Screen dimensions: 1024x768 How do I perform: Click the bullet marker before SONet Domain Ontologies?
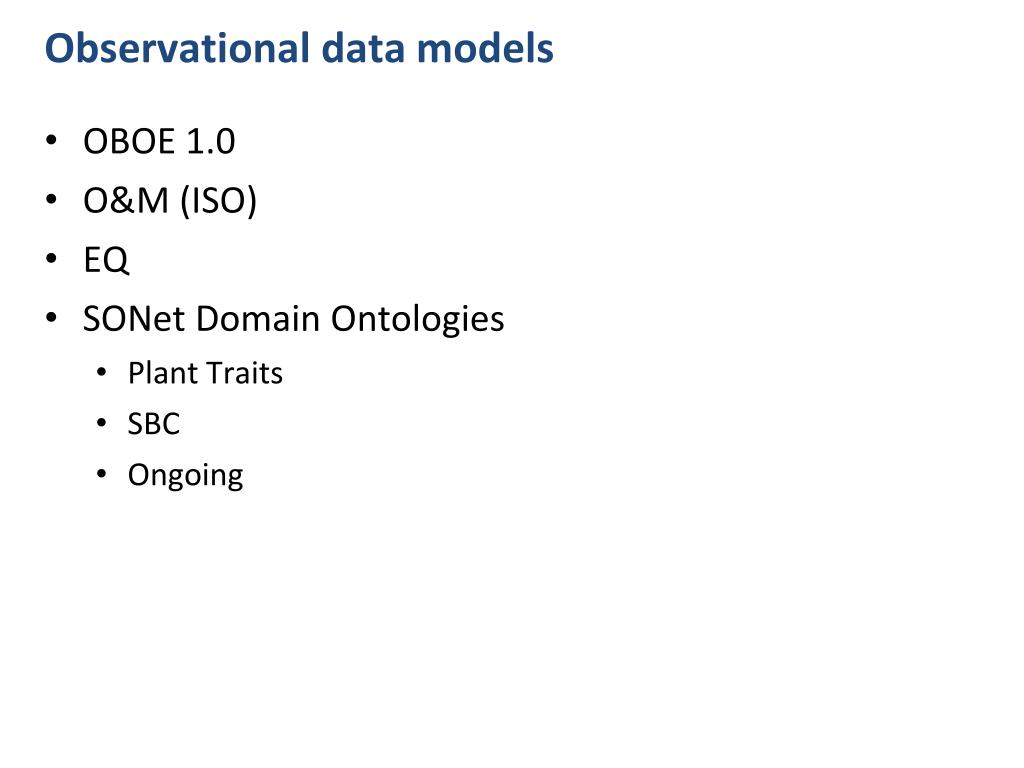coord(52,318)
